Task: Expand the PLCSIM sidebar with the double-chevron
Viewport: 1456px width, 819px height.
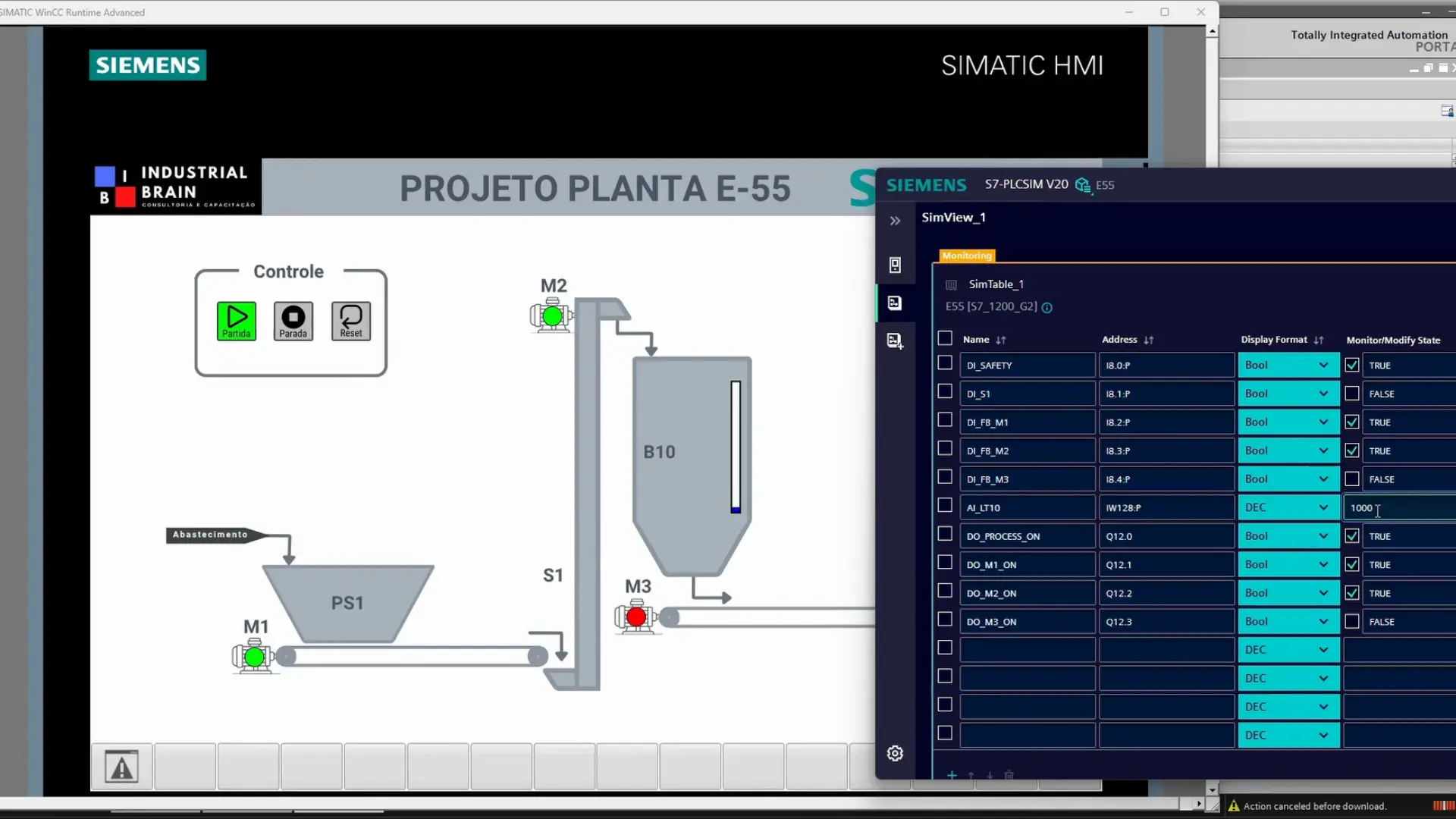Action: tap(896, 221)
